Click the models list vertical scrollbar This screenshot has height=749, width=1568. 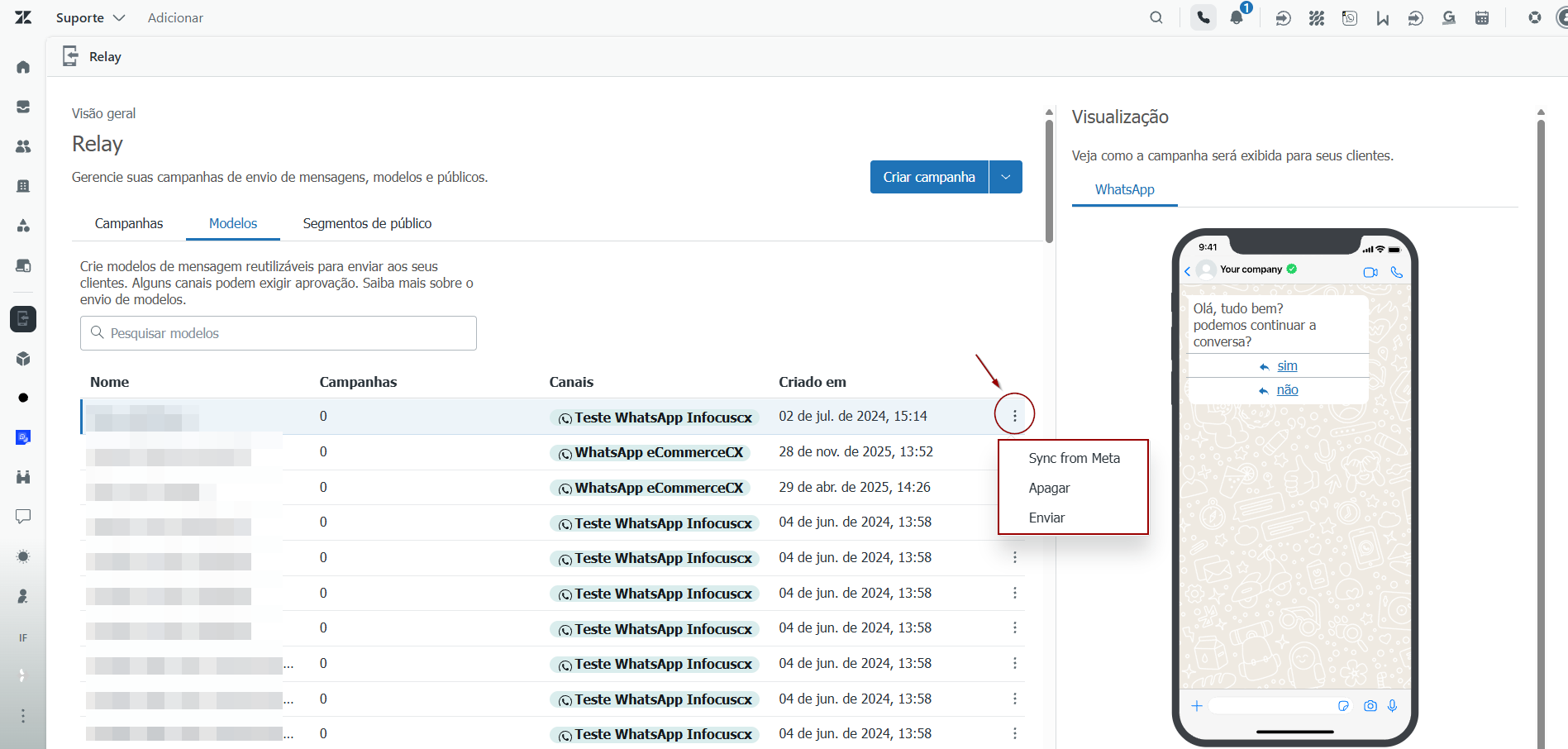pos(1049,181)
